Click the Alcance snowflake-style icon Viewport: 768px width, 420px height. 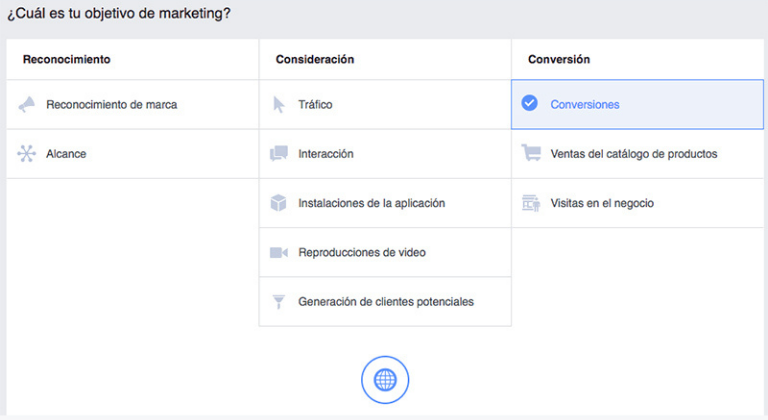click(x=27, y=154)
